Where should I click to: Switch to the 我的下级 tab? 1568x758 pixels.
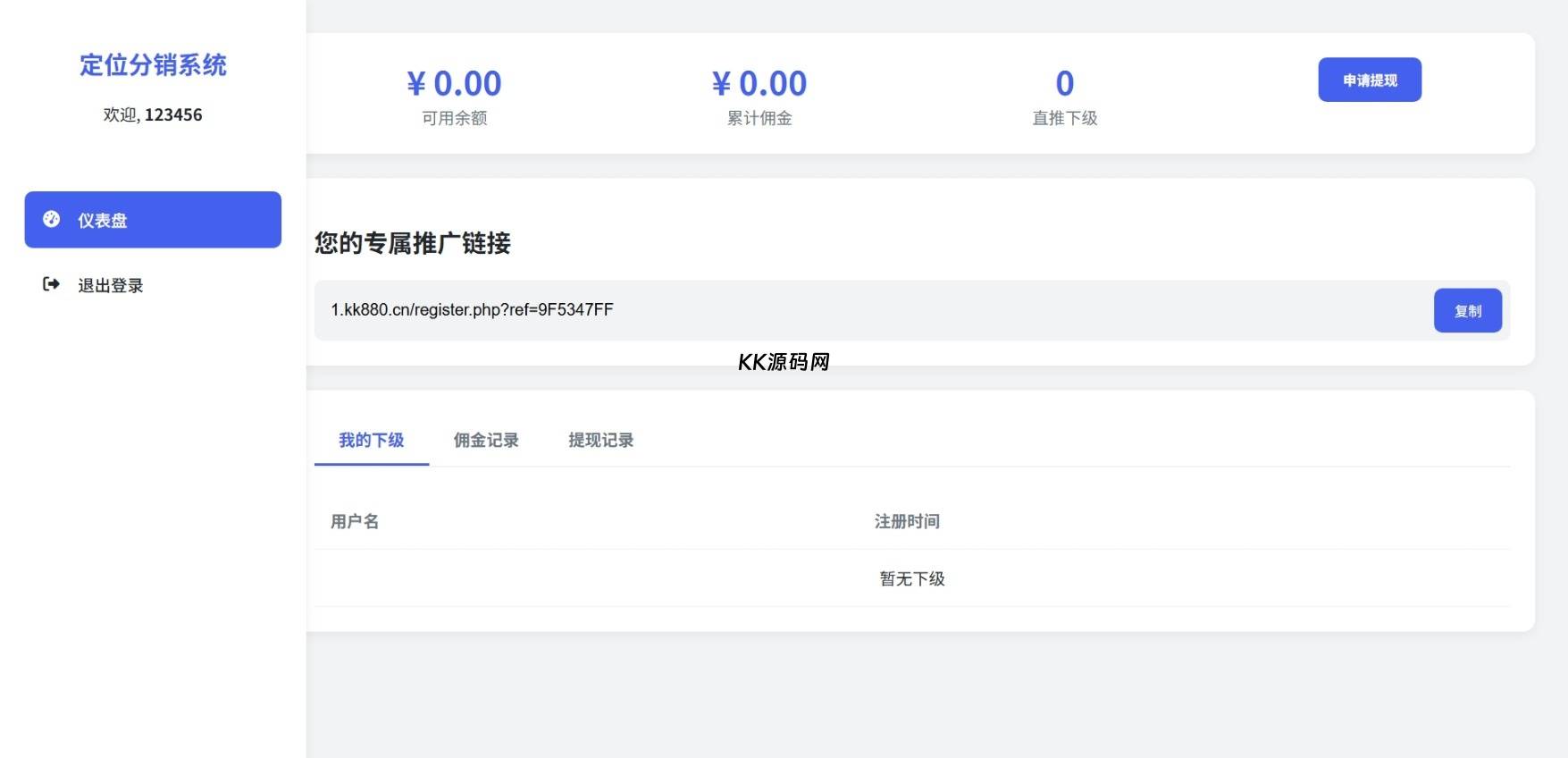point(372,440)
